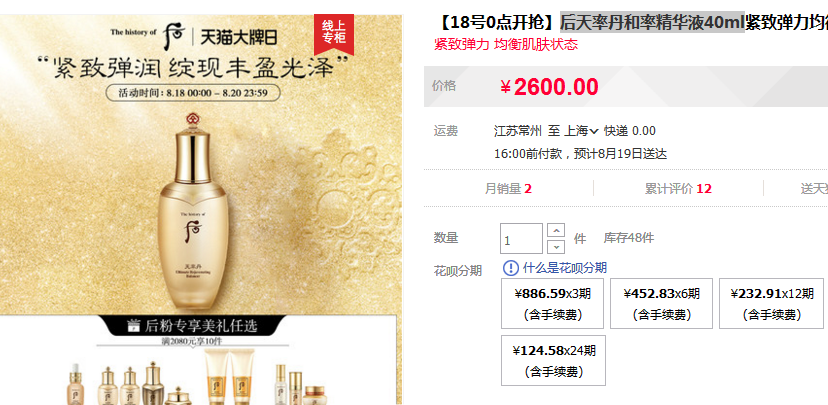828x405 pixels.
Task: Open the 上海 destination dropdown
Action: (x=581, y=131)
